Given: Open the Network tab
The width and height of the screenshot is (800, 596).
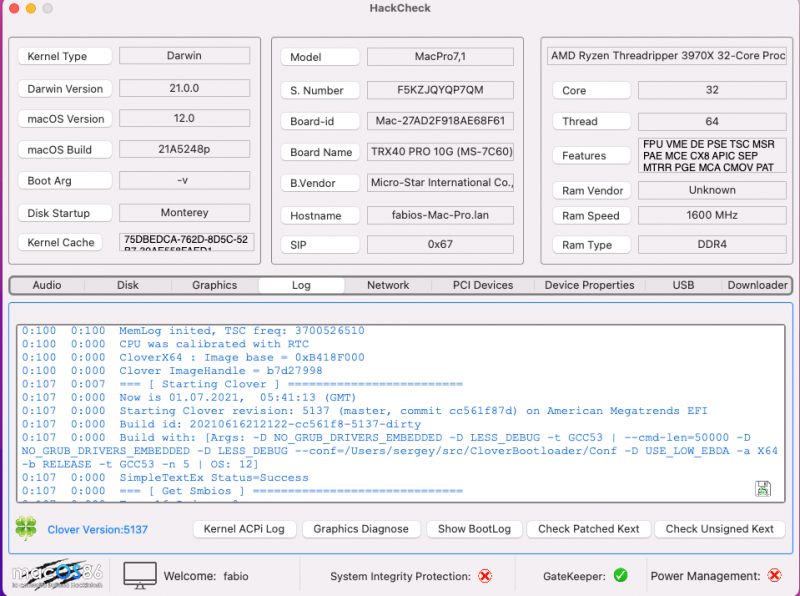Looking at the screenshot, I should [388, 285].
